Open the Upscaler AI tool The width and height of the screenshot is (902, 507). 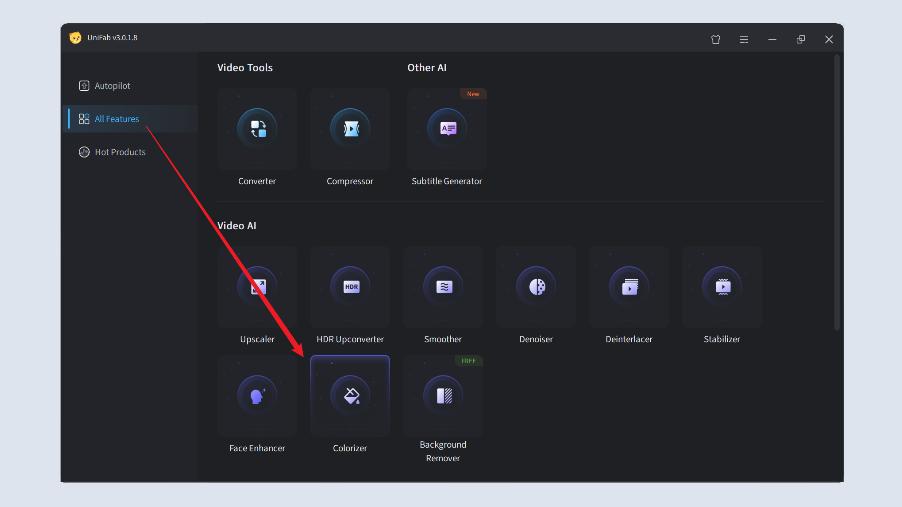[257, 287]
